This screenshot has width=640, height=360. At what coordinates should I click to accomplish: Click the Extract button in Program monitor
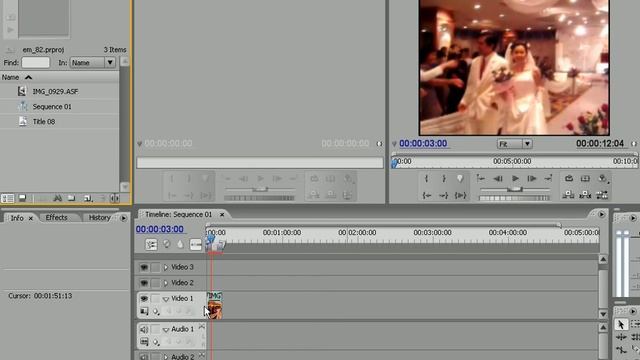click(x=585, y=195)
